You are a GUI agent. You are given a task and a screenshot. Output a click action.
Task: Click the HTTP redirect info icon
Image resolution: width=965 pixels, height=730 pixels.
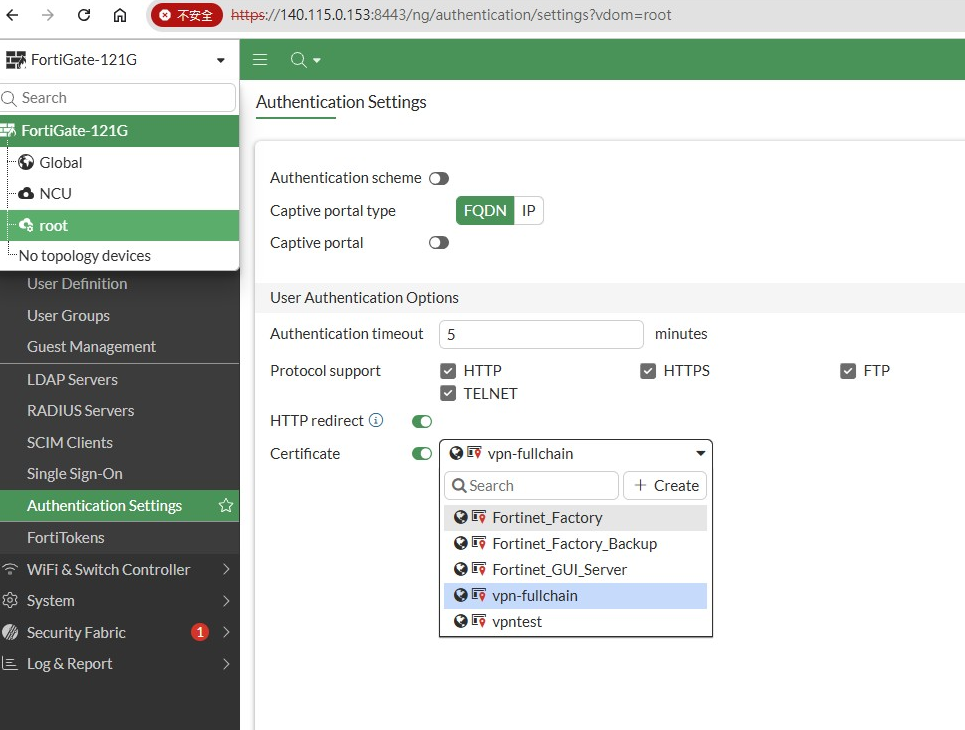[x=376, y=420]
